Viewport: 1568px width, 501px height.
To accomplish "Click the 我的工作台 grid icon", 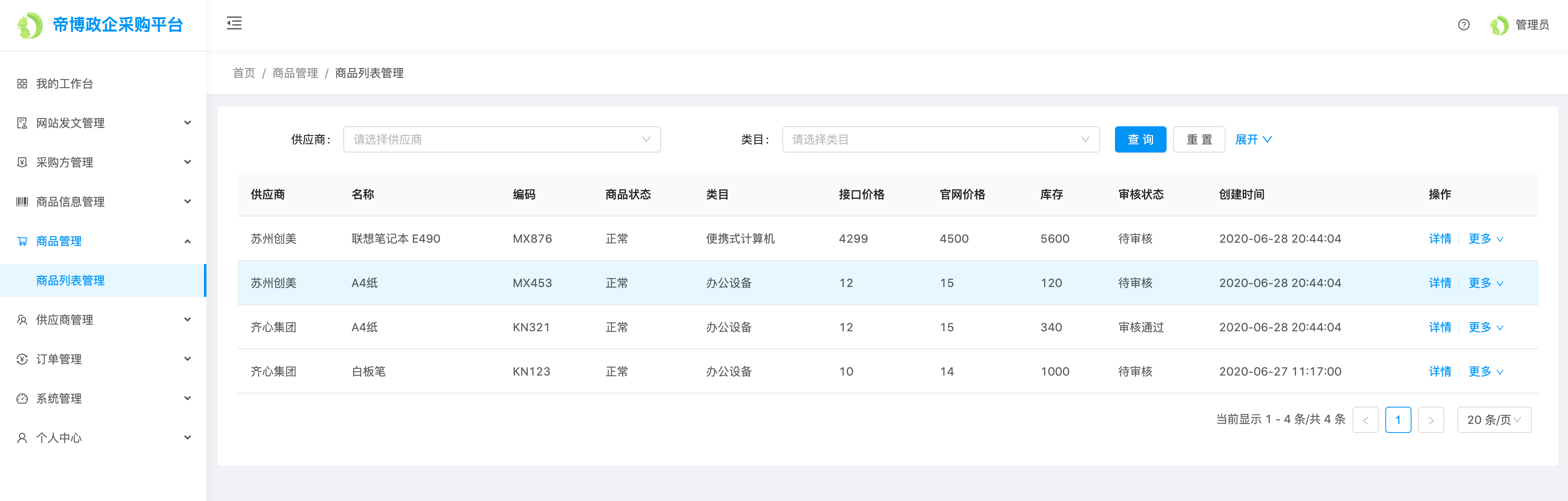I will coord(22,84).
